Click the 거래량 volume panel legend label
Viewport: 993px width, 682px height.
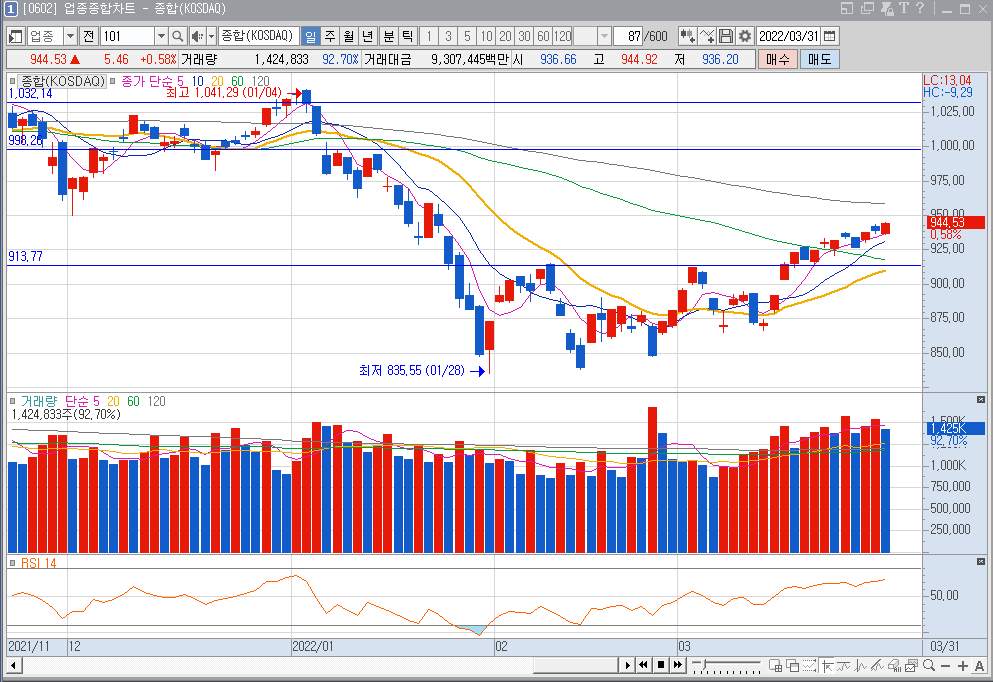(x=39, y=401)
